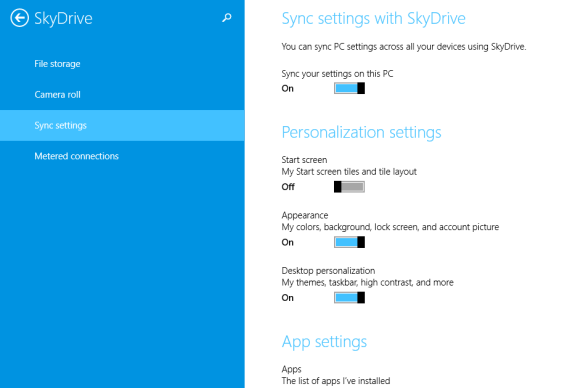Click the Apps label under App settings
The height and width of the screenshot is (388, 580).
[291, 369]
